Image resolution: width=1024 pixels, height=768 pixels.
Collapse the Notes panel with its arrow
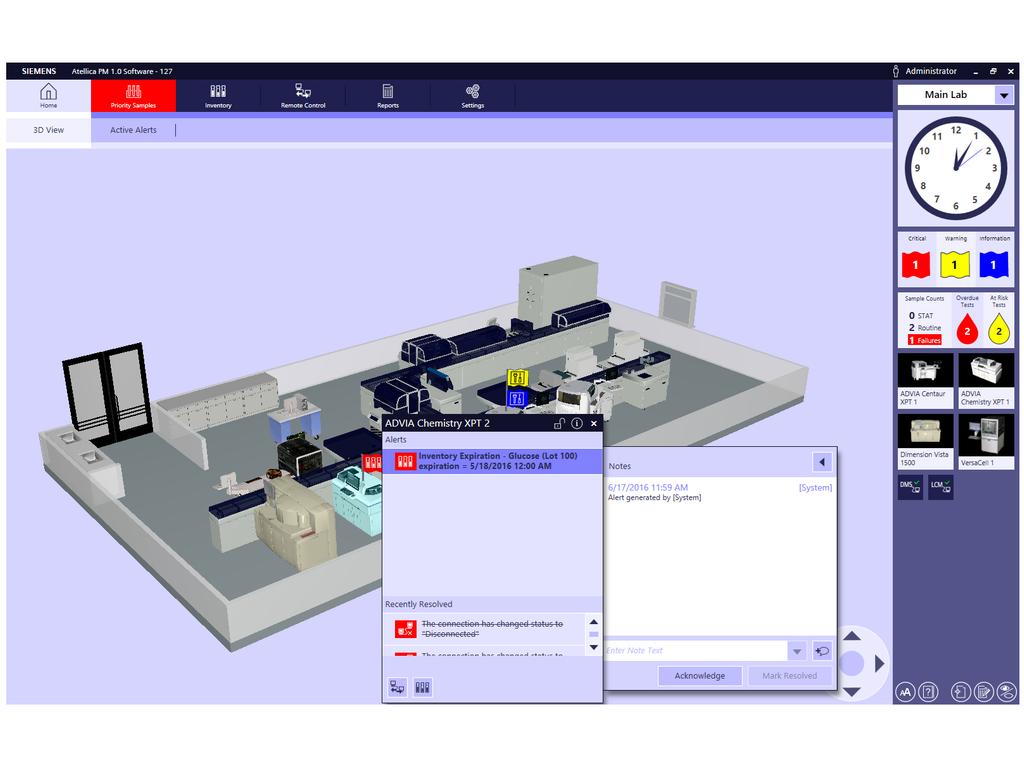point(822,462)
